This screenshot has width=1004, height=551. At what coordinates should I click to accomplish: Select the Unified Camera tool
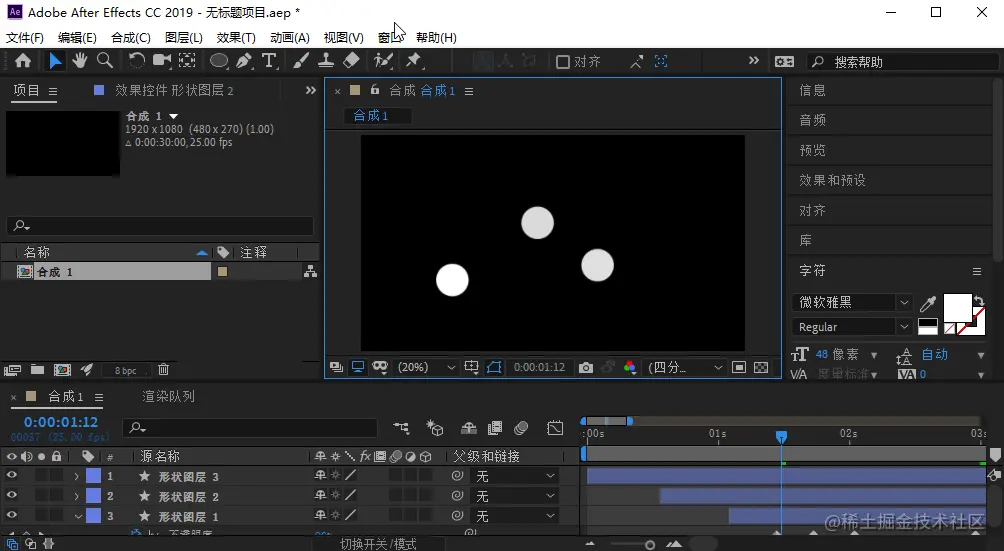coord(162,61)
